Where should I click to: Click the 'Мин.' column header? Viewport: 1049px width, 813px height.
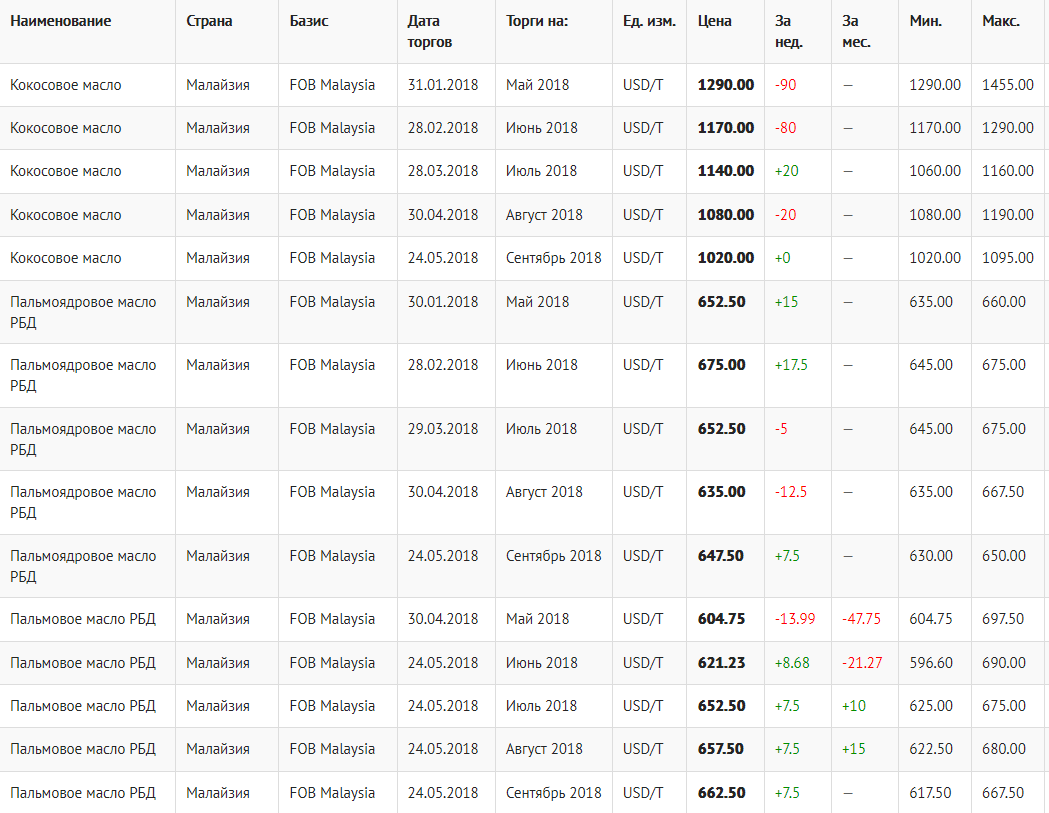tap(925, 21)
